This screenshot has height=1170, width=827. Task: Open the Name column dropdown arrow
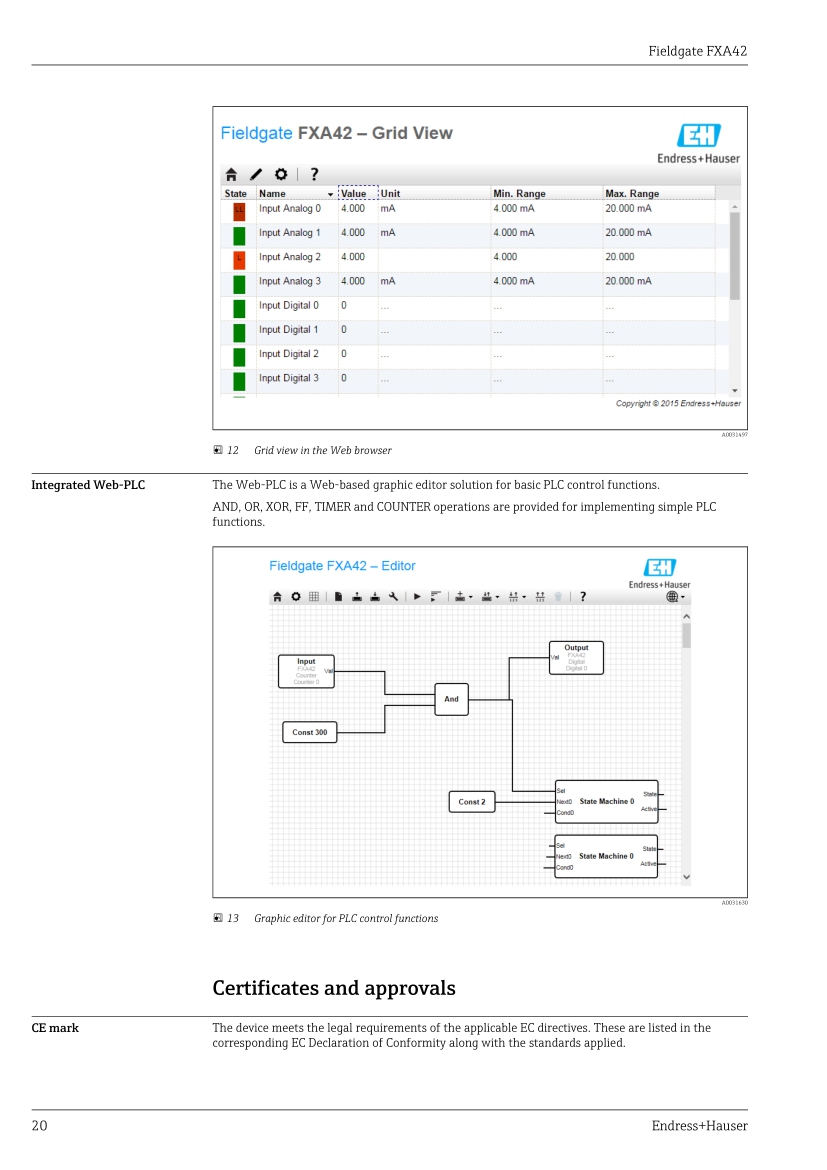pyautogui.click(x=330, y=194)
